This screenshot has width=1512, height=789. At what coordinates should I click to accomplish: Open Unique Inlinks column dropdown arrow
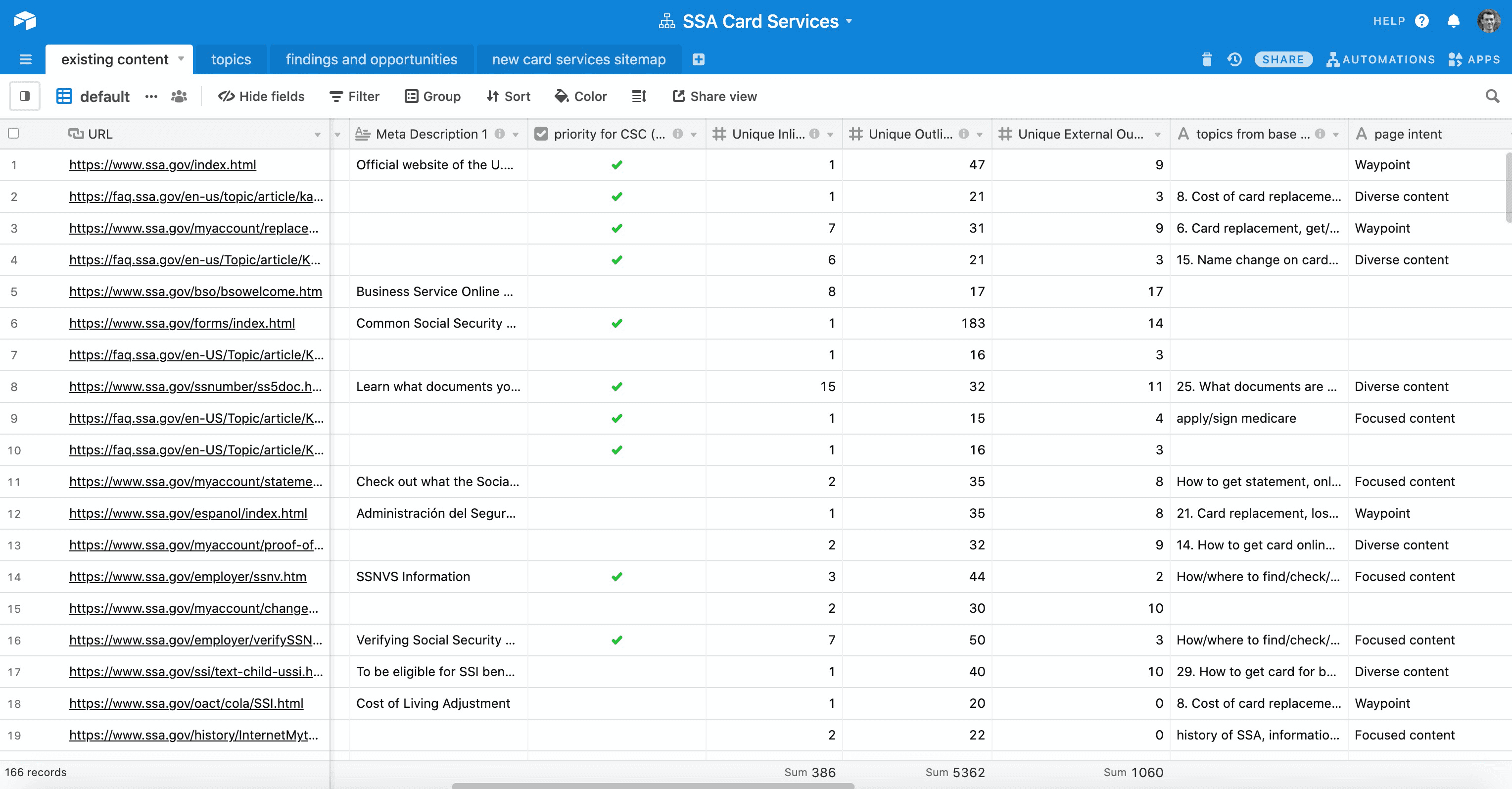coord(830,135)
